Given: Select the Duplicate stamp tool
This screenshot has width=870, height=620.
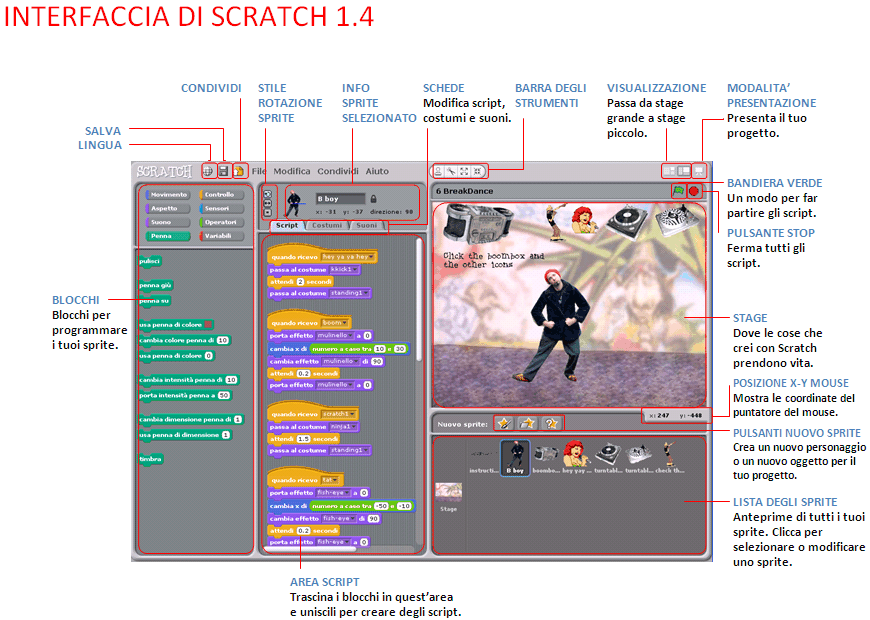Looking at the screenshot, I should (438, 171).
